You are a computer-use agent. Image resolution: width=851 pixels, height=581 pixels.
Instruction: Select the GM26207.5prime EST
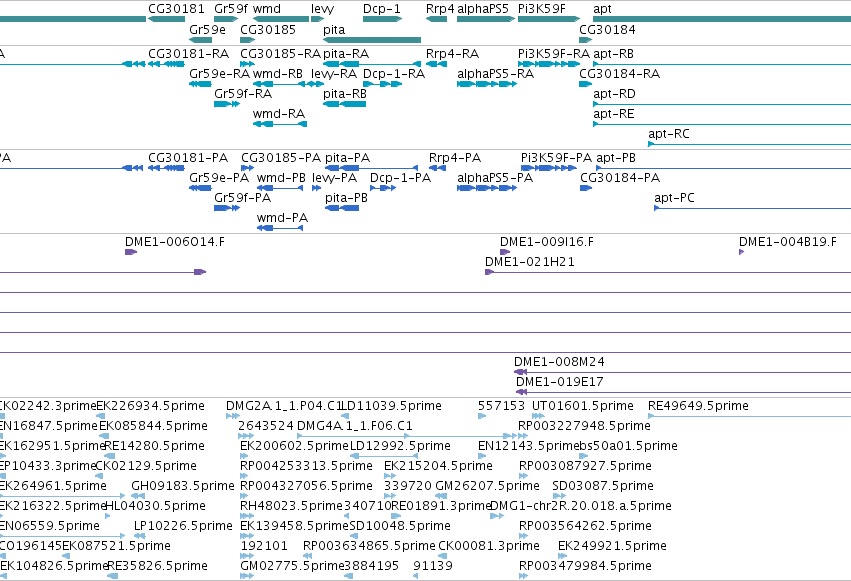441,496
